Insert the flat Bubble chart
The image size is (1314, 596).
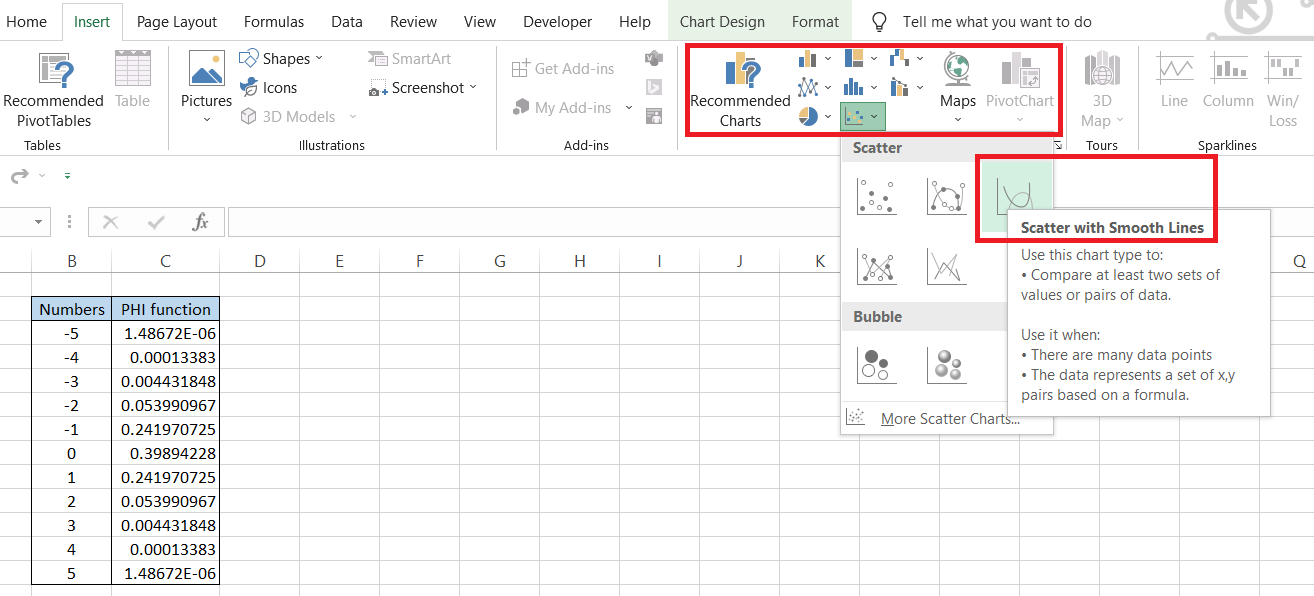877,365
